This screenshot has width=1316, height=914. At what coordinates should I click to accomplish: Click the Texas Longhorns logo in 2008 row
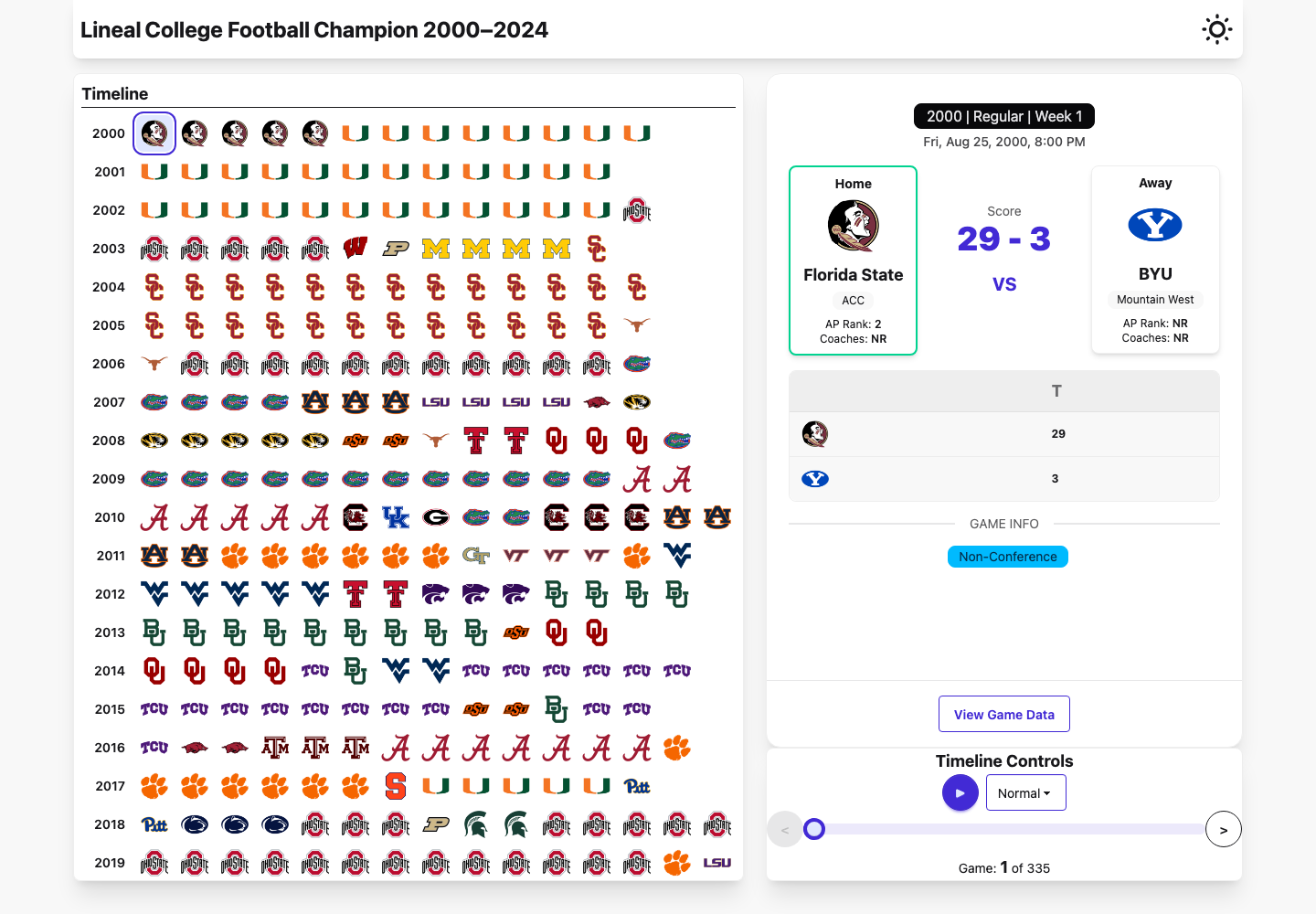click(x=436, y=441)
